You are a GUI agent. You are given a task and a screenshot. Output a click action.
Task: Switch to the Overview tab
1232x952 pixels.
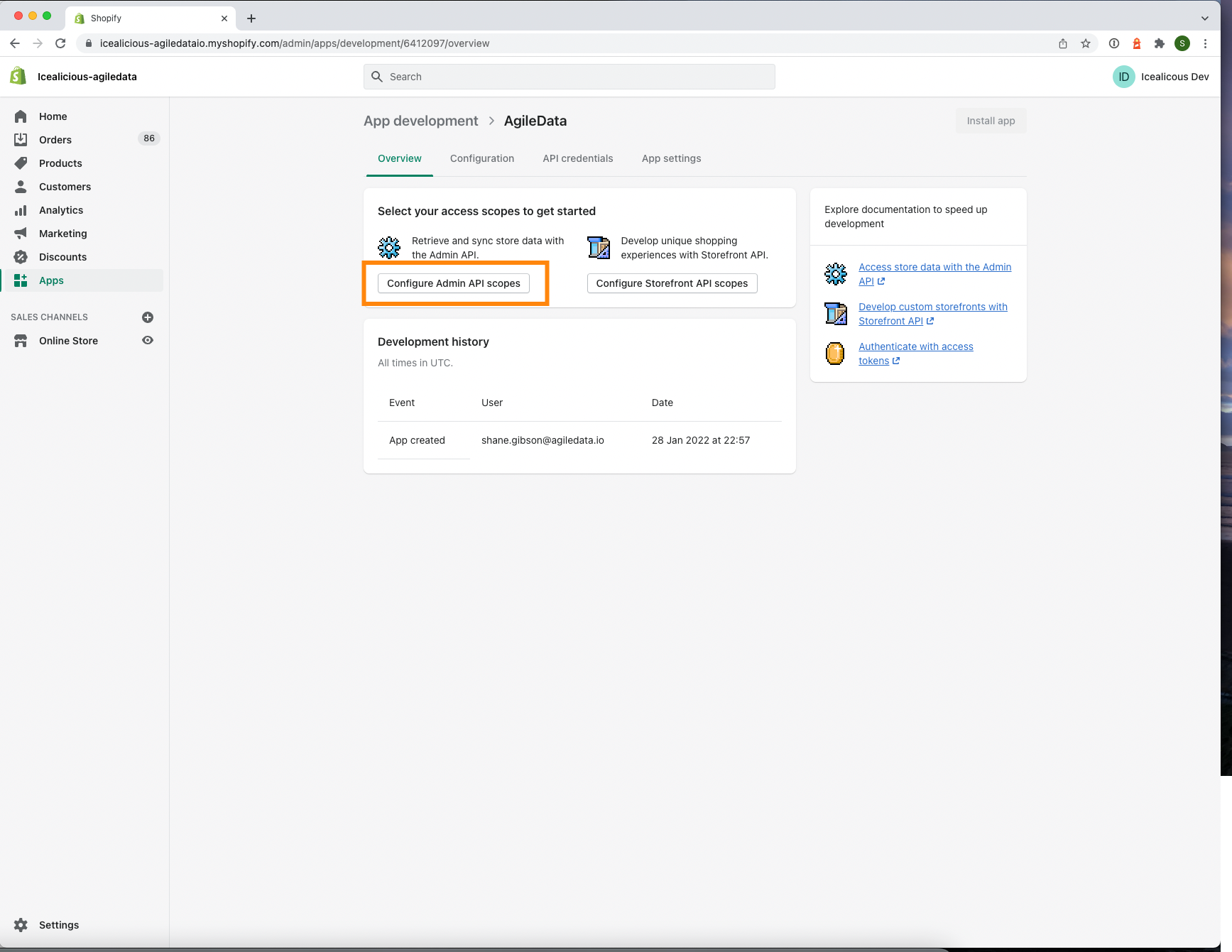click(x=400, y=158)
